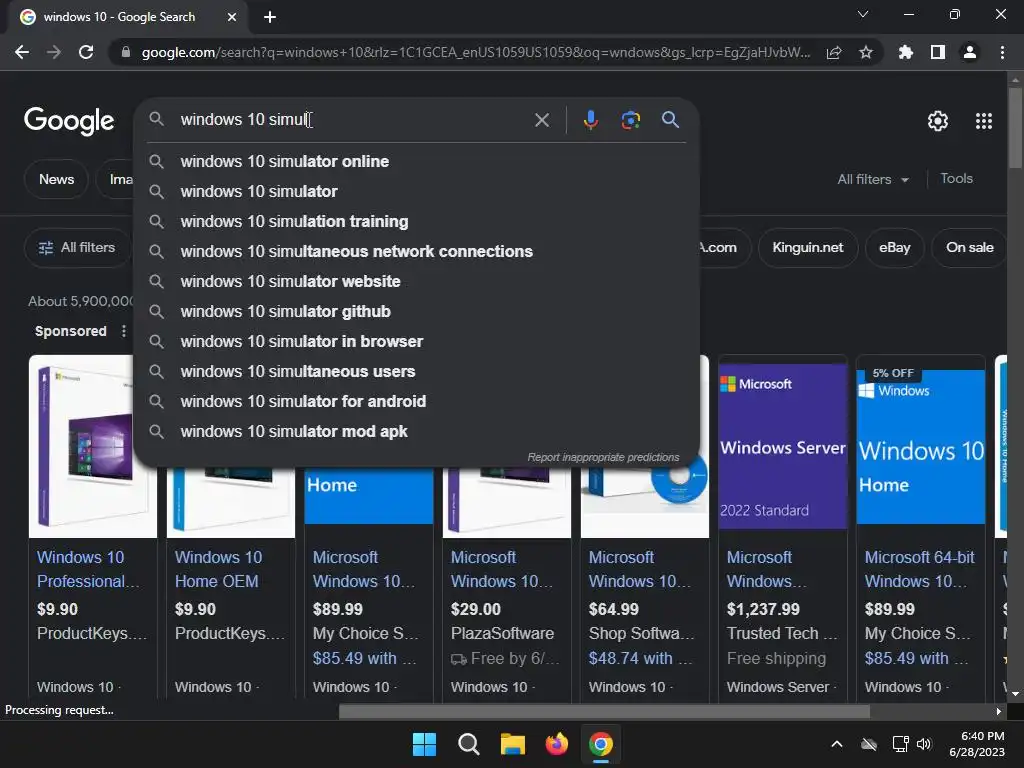Start voice search with microphone icon

pyautogui.click(x=591, y=120)
